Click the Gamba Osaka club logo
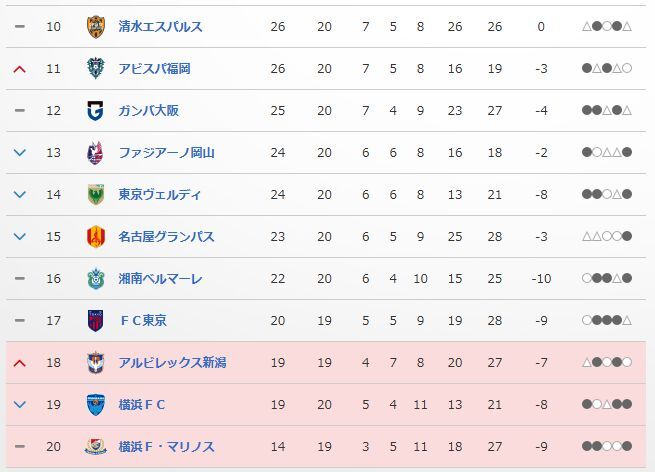 (x=96, y=111)
